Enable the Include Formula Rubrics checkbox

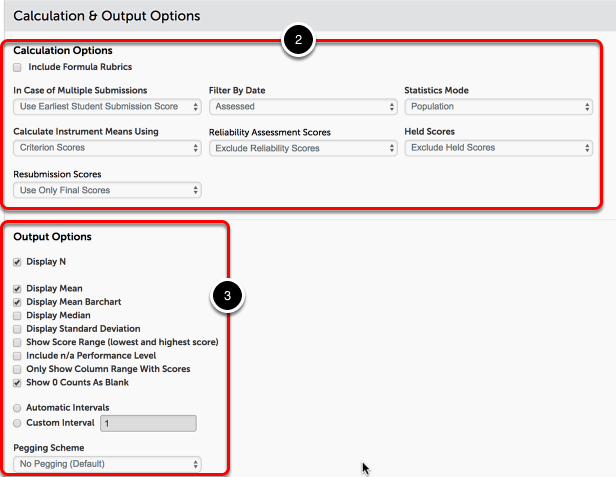pyautogui.click(x=17, y=68)
